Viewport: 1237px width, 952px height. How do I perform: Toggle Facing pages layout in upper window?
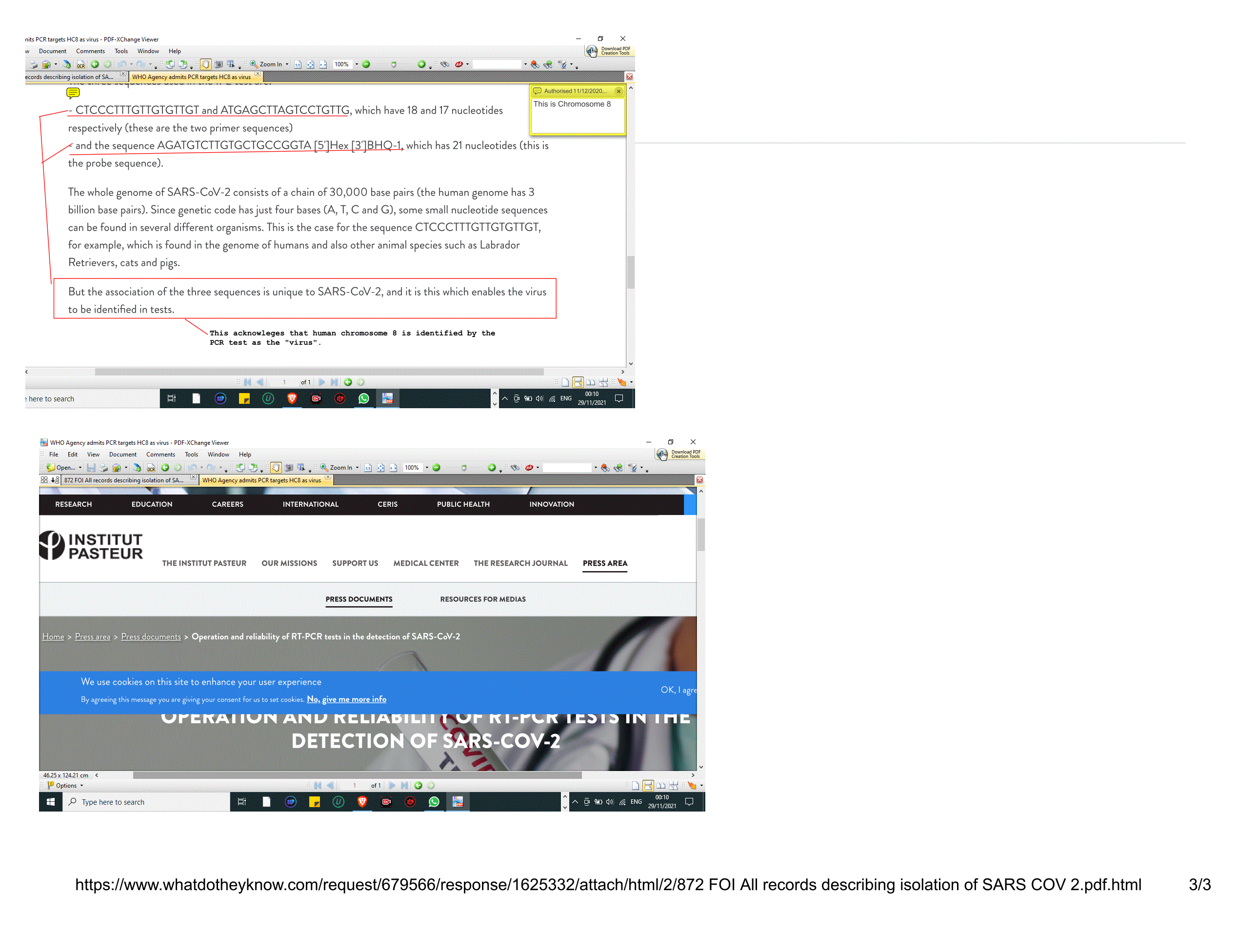tap(591, 382)
